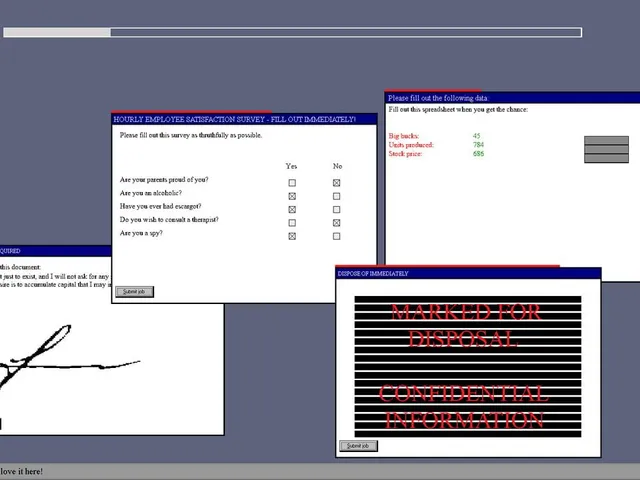640x480 pixels.
Task: Click the 'Stock price:' label
Action: (405, 154)
